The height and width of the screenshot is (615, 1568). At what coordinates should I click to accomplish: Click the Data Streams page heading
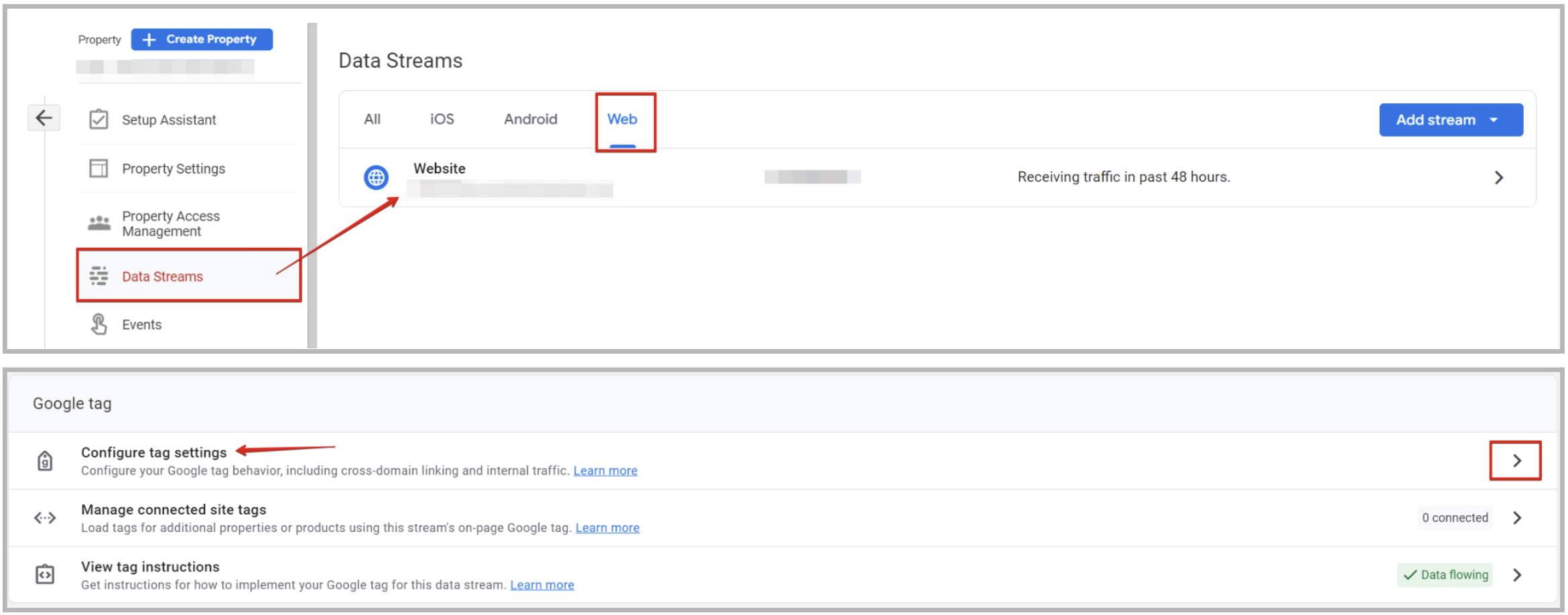click(401, 61)
